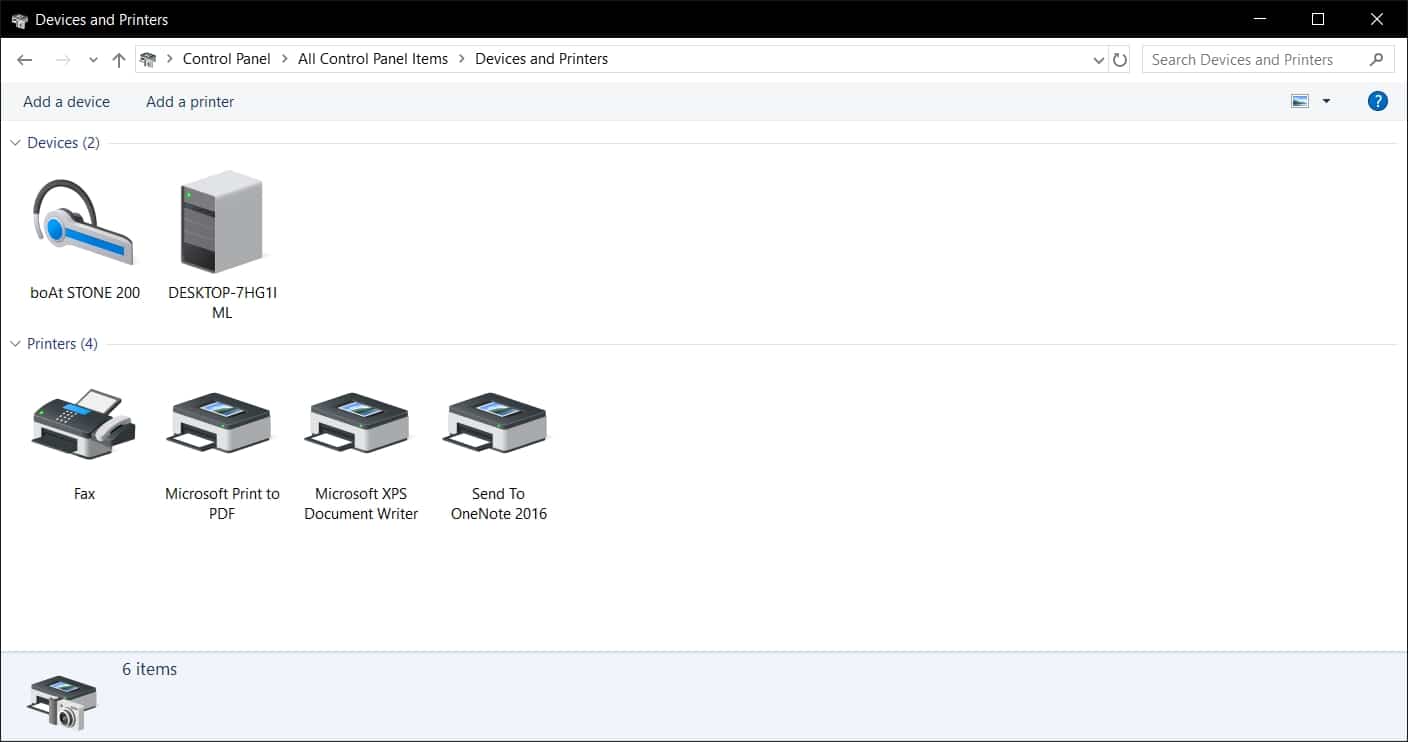
Task: Open the address bar history dropdown
Action: click(x=1100, y=60)
